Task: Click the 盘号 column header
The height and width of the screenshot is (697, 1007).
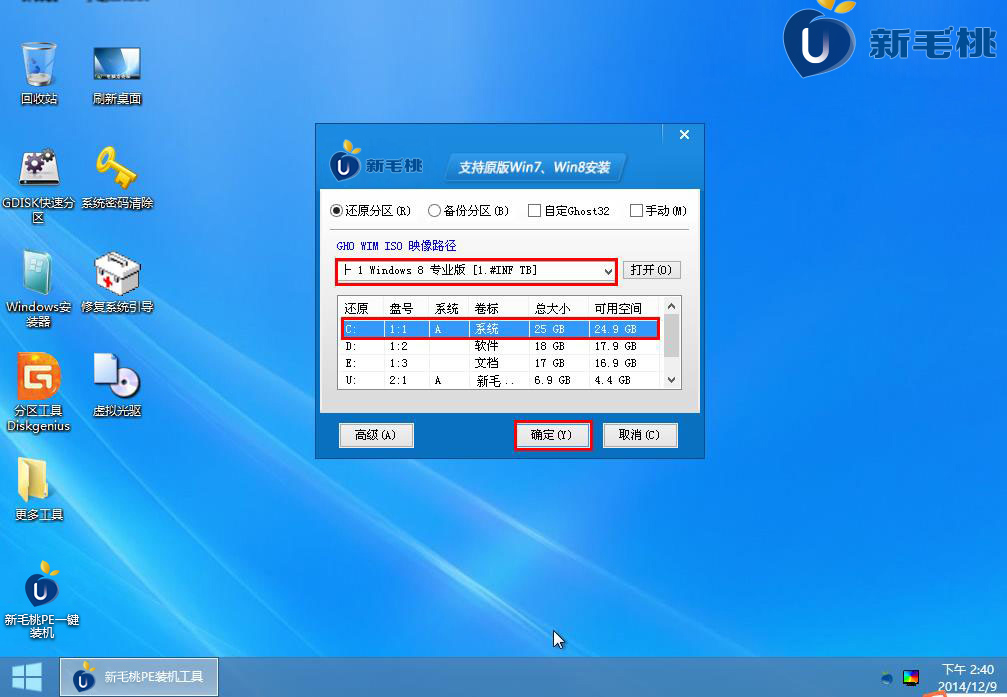Action: tap(406, 308)
